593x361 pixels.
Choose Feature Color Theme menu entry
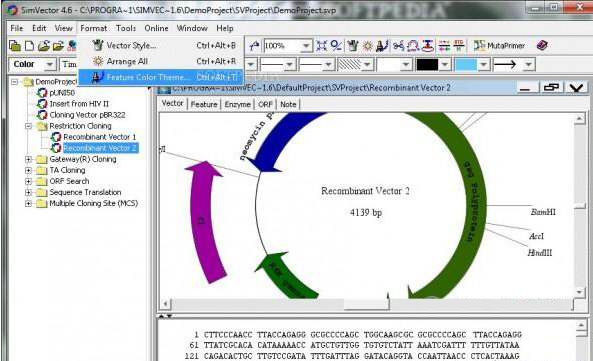(161, 77)
